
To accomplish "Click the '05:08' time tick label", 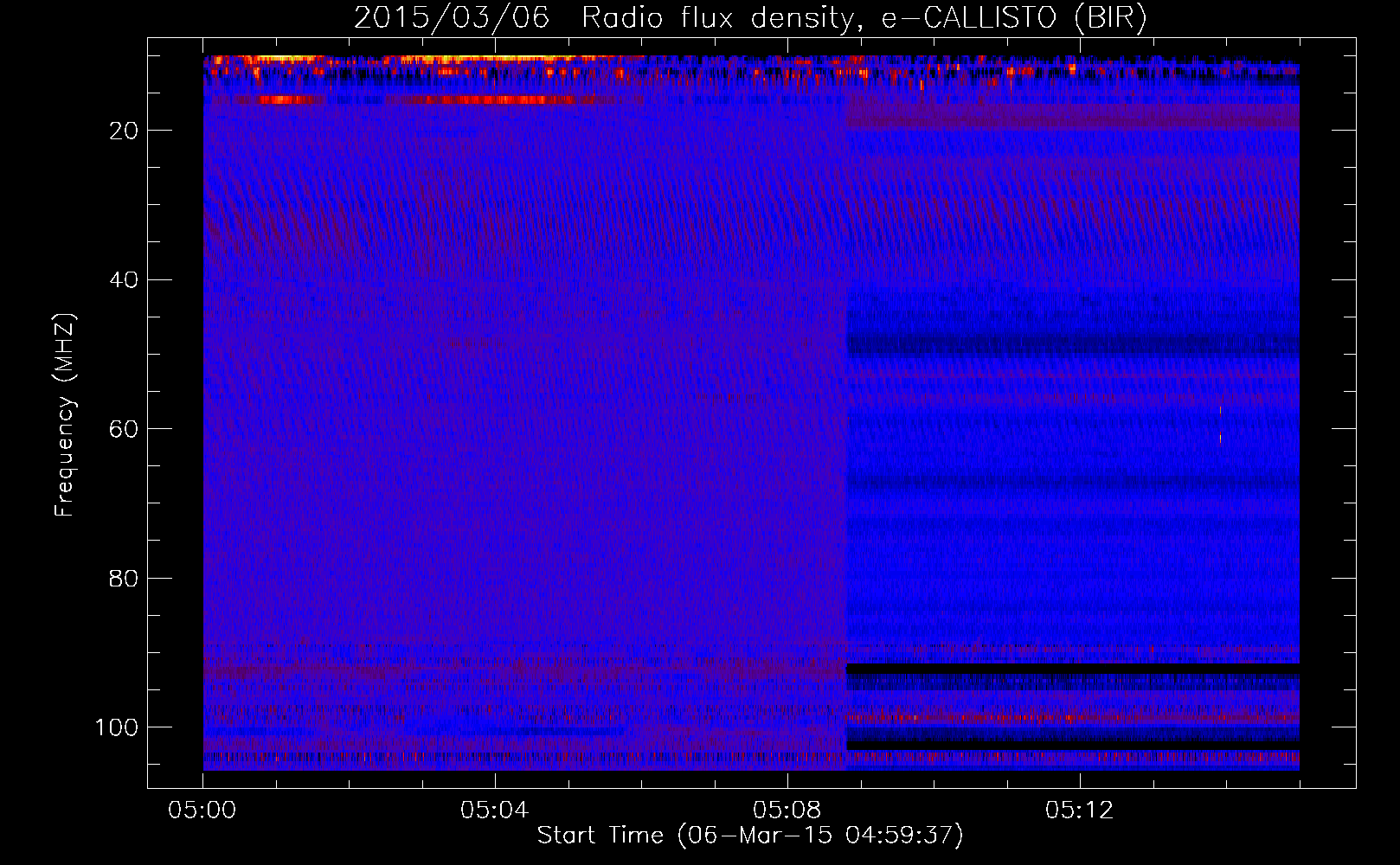I will coord(787,811).
